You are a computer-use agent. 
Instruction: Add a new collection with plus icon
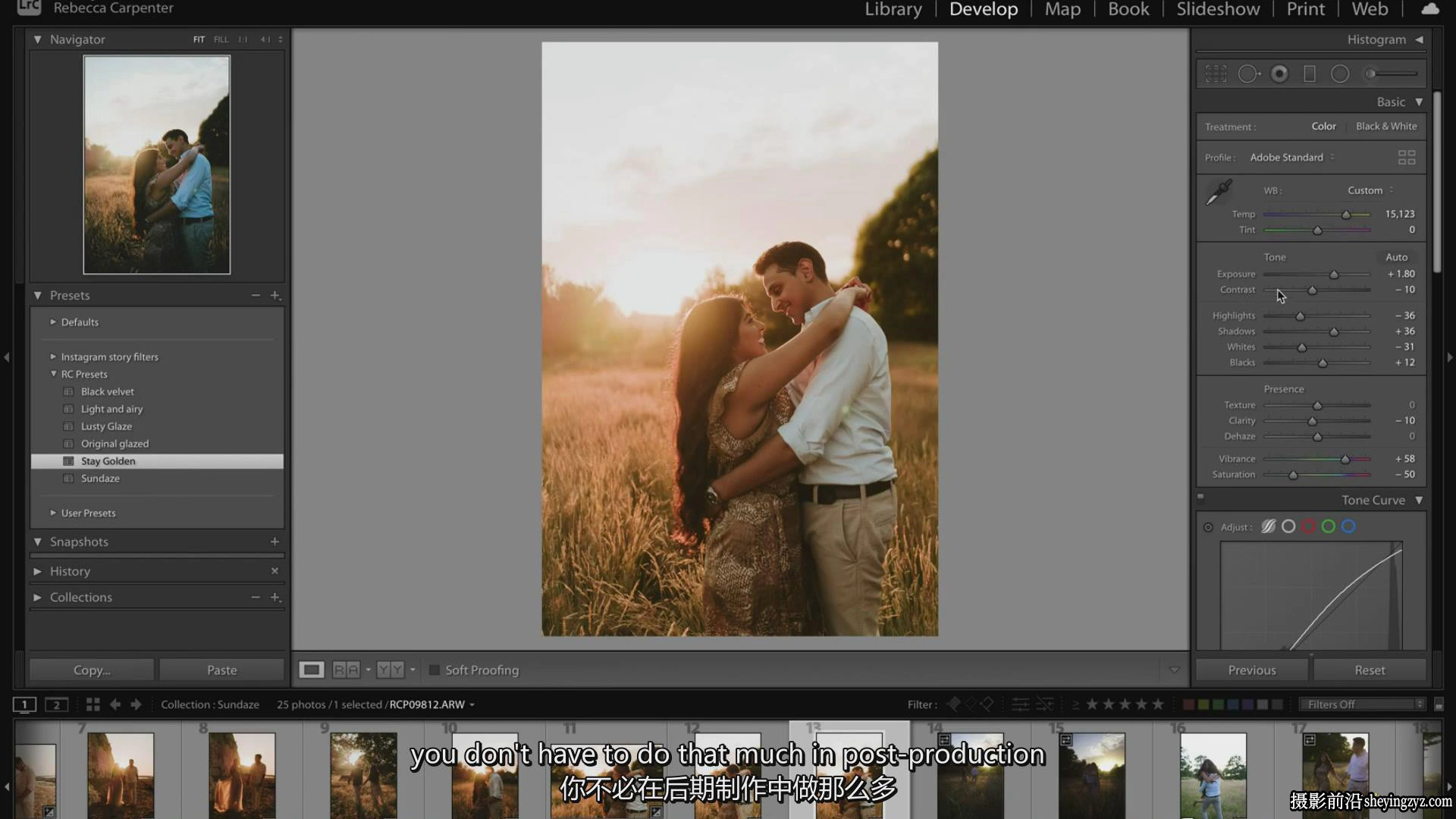[x=275, y=597]
